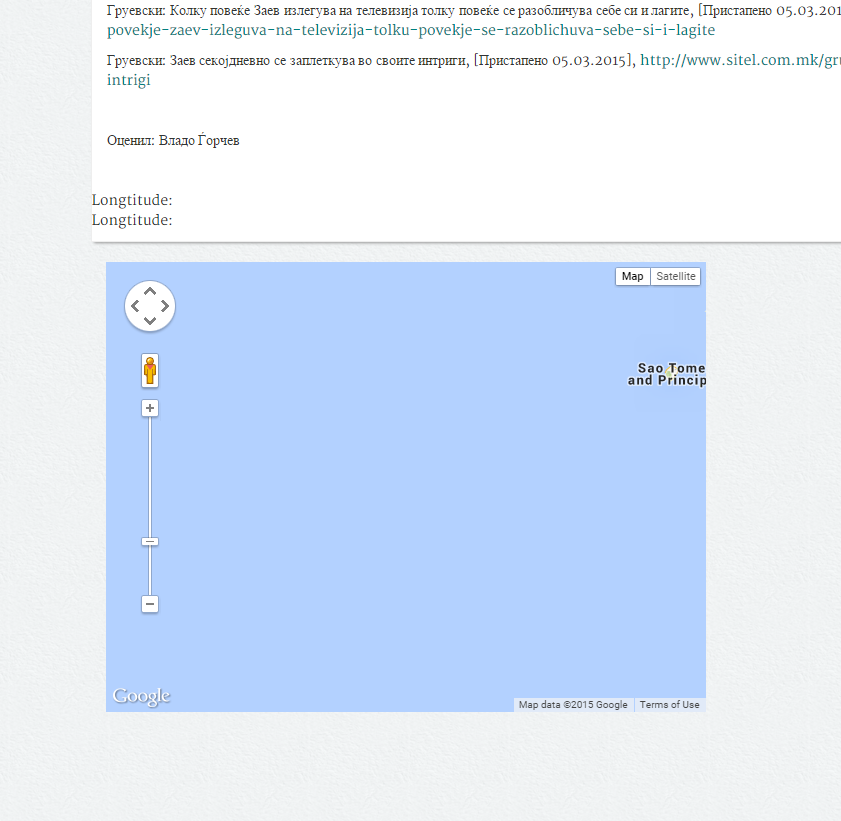The image size is (841, 821).
Task: Open the sitel.com.mk source link
Action: (739, 61)
